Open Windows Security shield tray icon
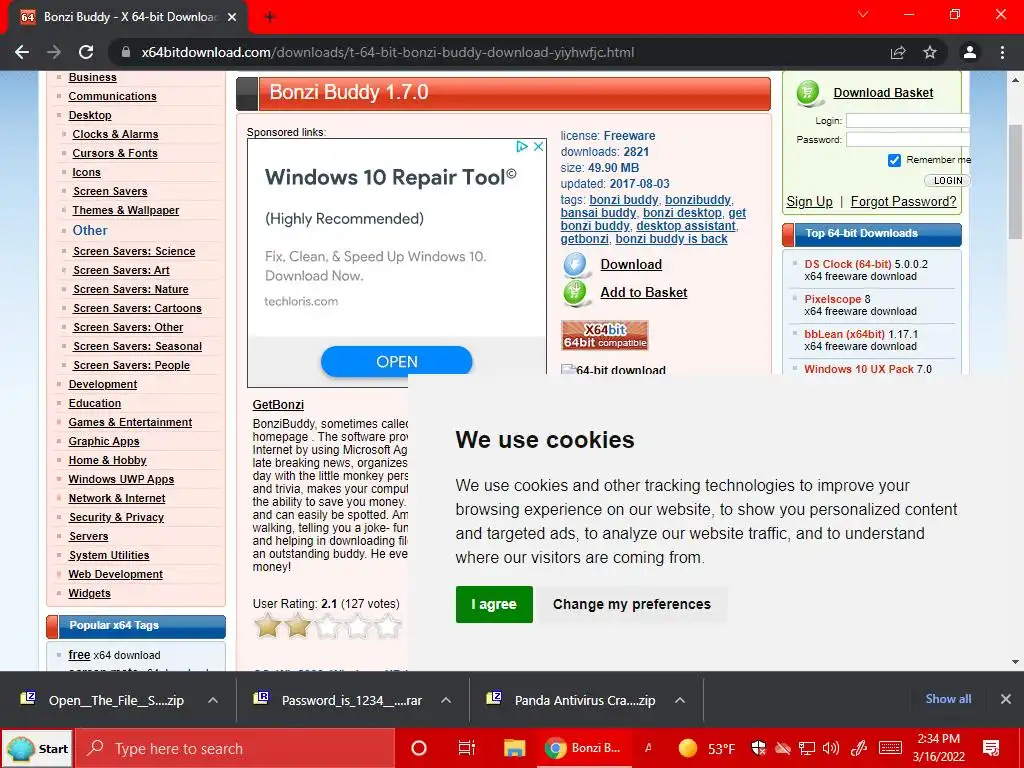This screenshot has height=768, width=1024. [758, 748]
